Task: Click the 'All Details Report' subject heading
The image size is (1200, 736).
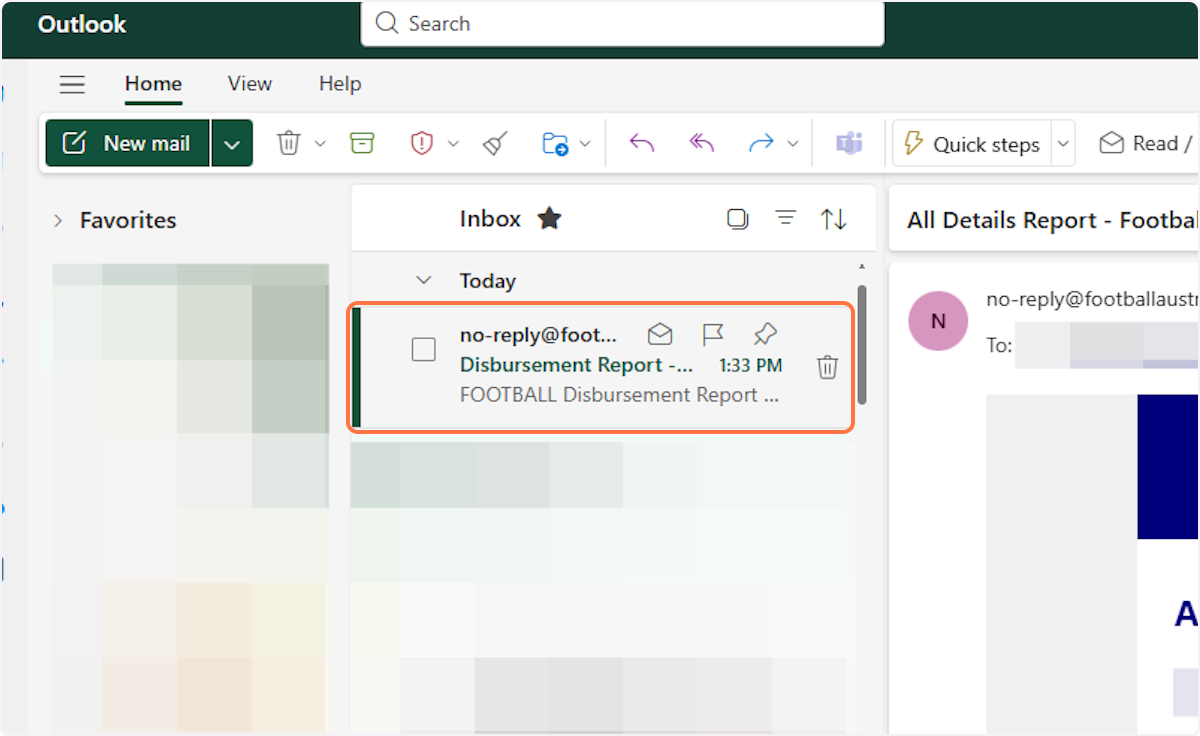Action: point(1052,220)
